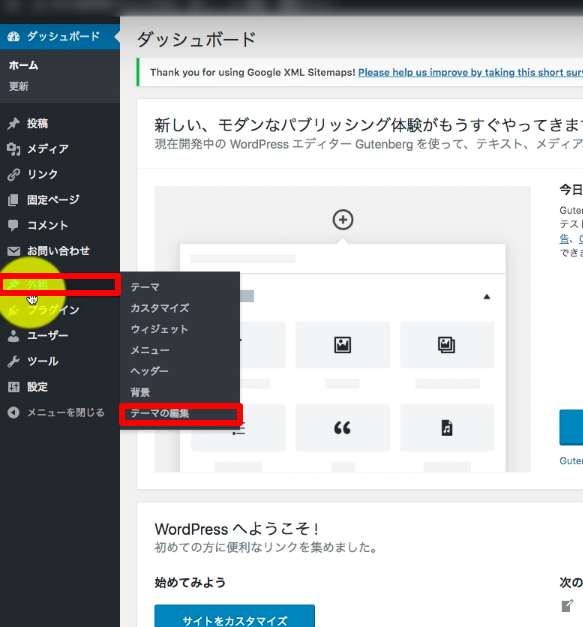583x627 pixels.
Task: Click the chain link icon beside リンク
Action: pyautogui.click(x=14, y=175)
